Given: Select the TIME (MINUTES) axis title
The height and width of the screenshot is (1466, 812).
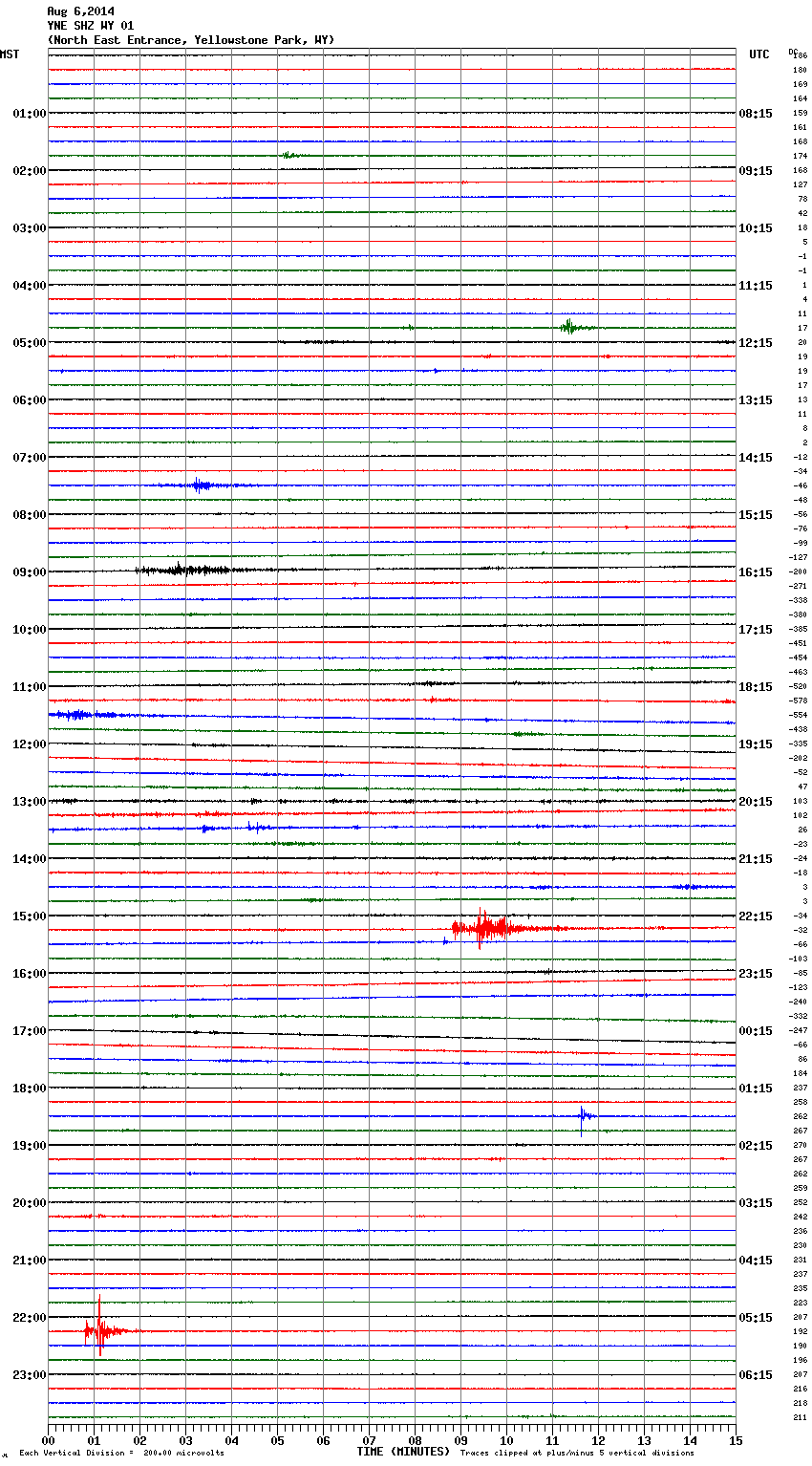Looking at the screenshot, I should [x=403, y=1452].
